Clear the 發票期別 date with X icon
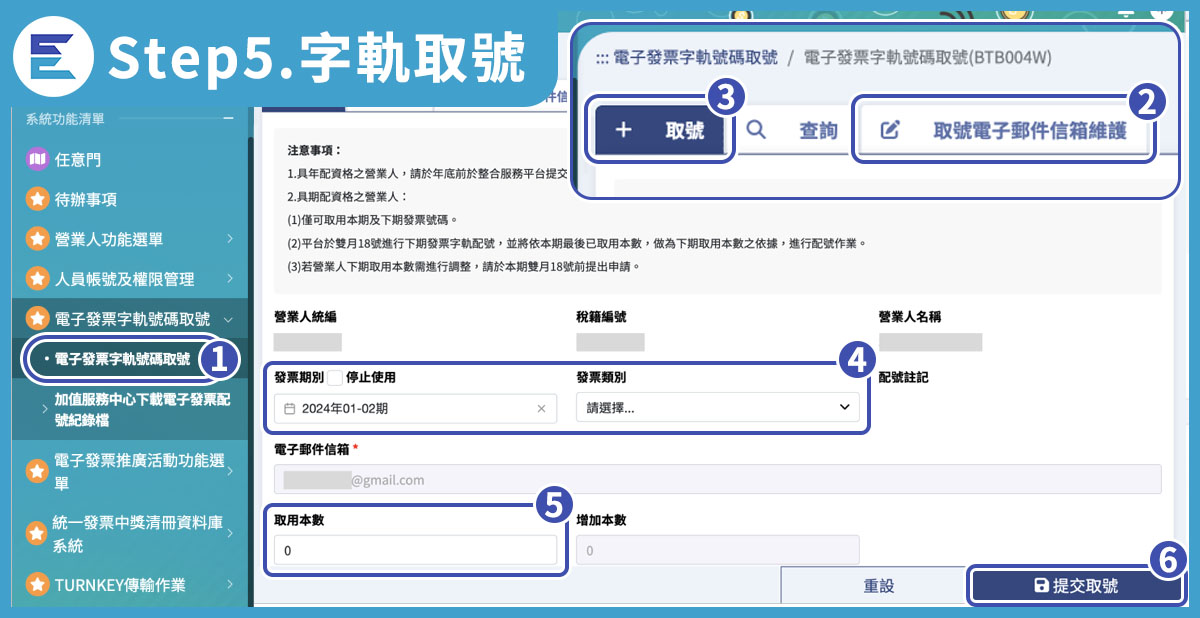The width and height of the screenshot is (1200, 618). [x=541, y=408]
